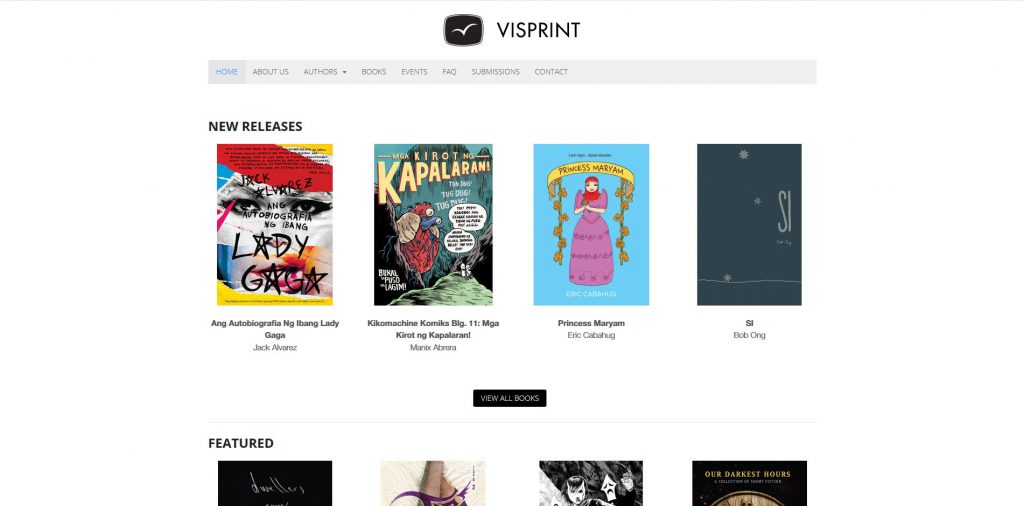The height and width of the screenshot is (506, 1024).
Task: Open the FAQ menu item
Action: pos(449,72)
